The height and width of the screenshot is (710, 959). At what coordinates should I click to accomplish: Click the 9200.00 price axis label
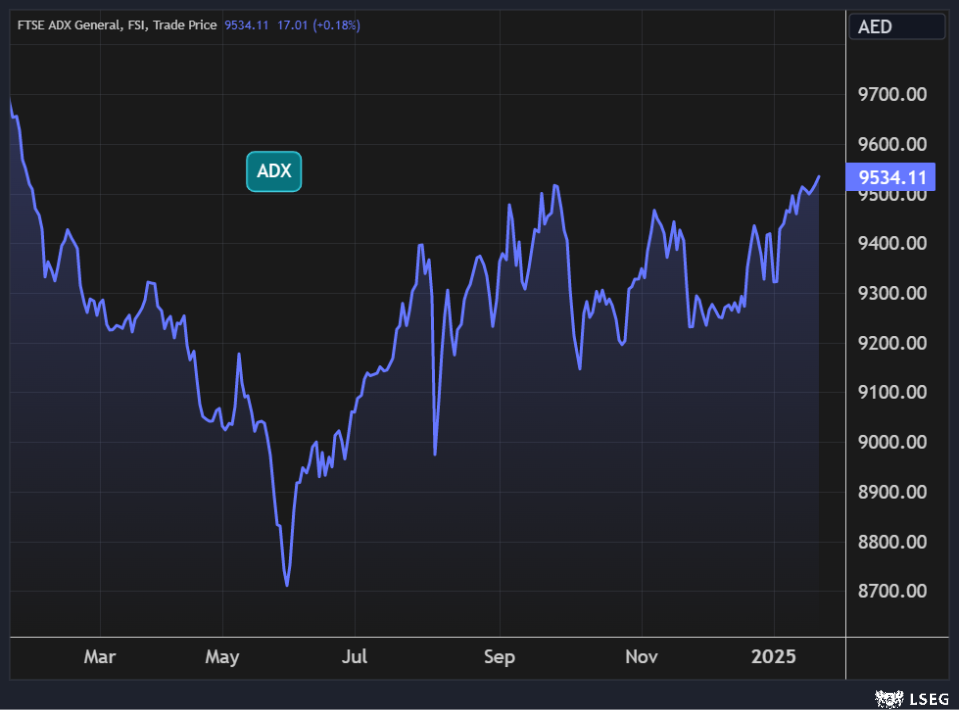click(893, 343)
